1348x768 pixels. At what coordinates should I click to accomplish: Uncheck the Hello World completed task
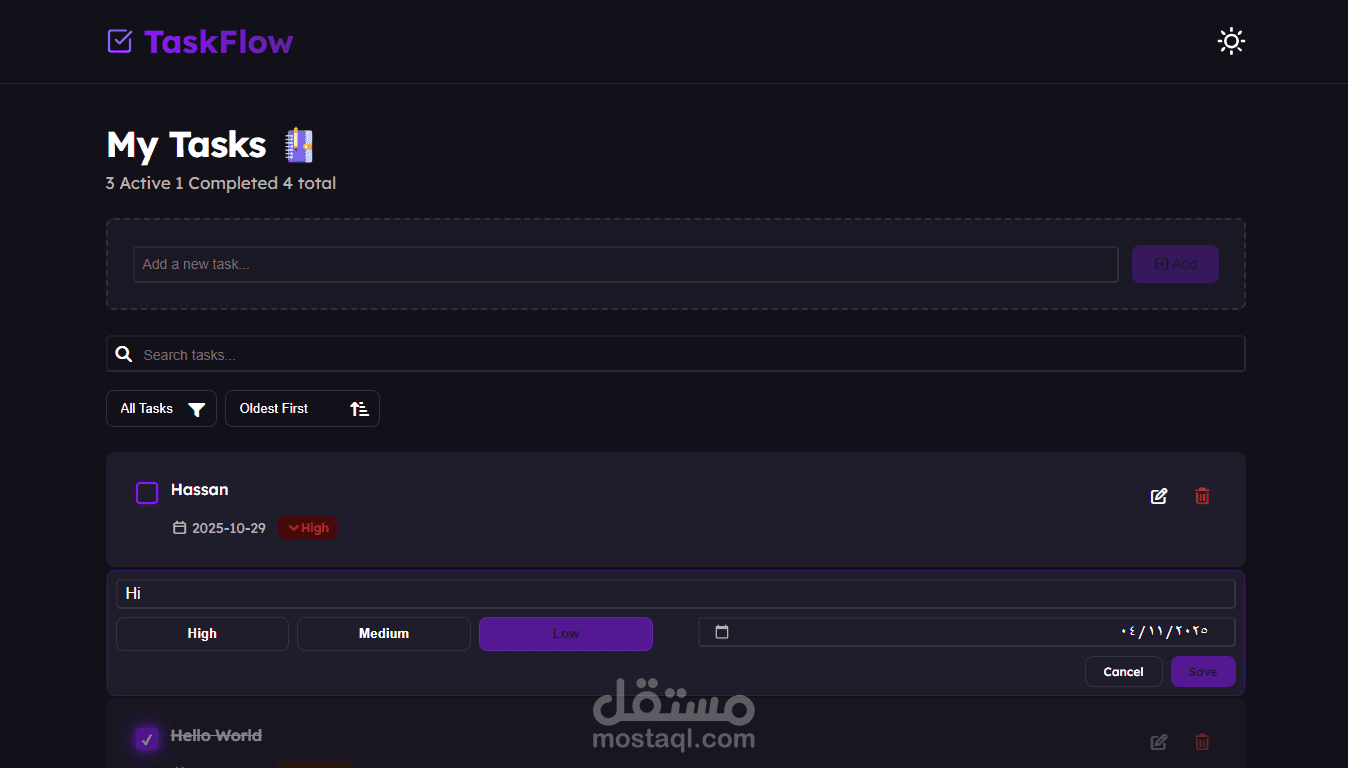147,739
